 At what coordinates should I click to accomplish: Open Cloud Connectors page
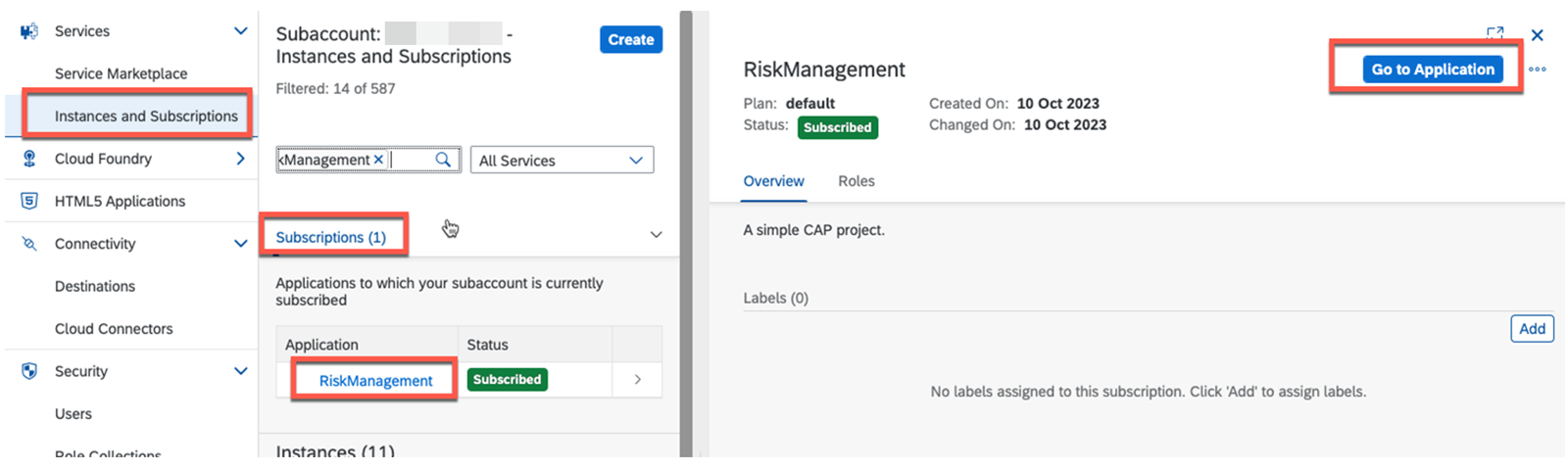(x=114, y=329)
